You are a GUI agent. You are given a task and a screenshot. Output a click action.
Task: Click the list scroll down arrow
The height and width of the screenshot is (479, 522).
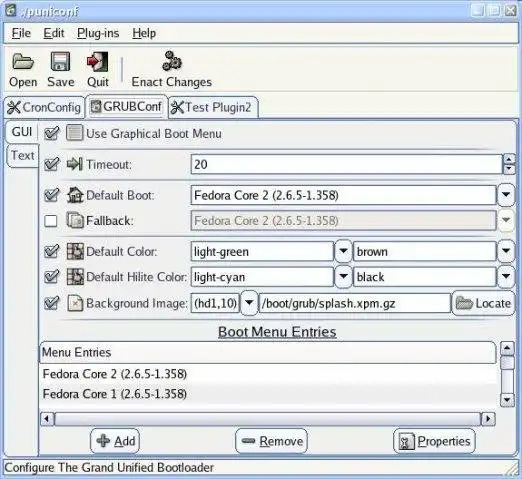coord(507,400)
